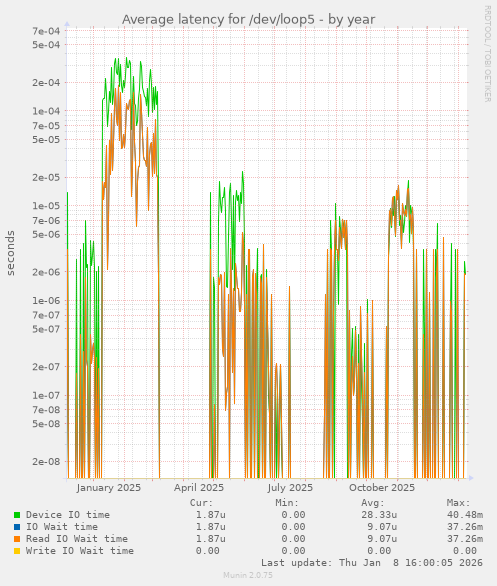Click the yellow Write IO Wait swatch
This screenshot has width=497, height=586.
(x=17, y=551)
